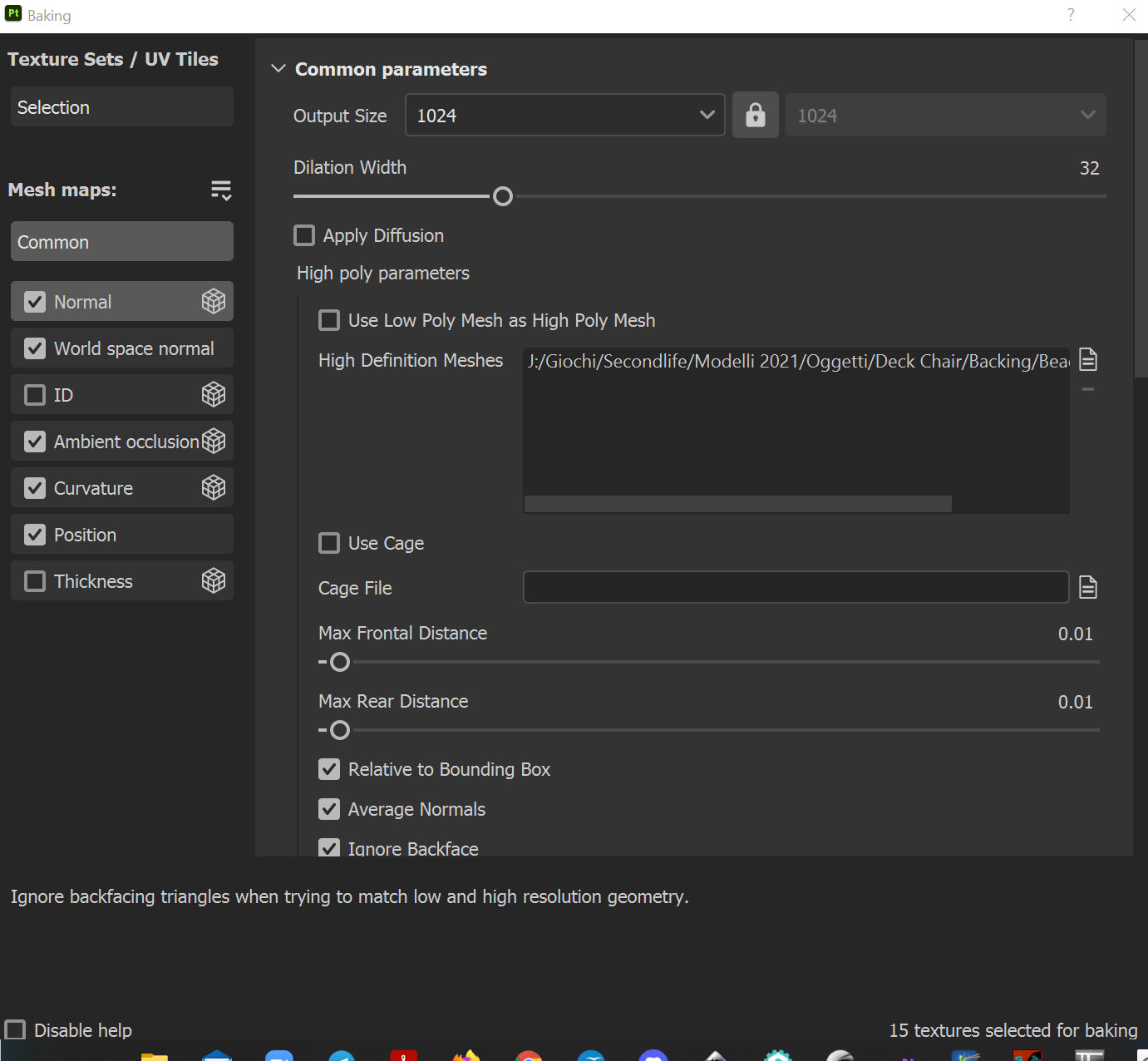The width and height of the screenshot is (1148, 1061).
Task: Toggle the output size ratio lock icon
Action: (756, 115)
